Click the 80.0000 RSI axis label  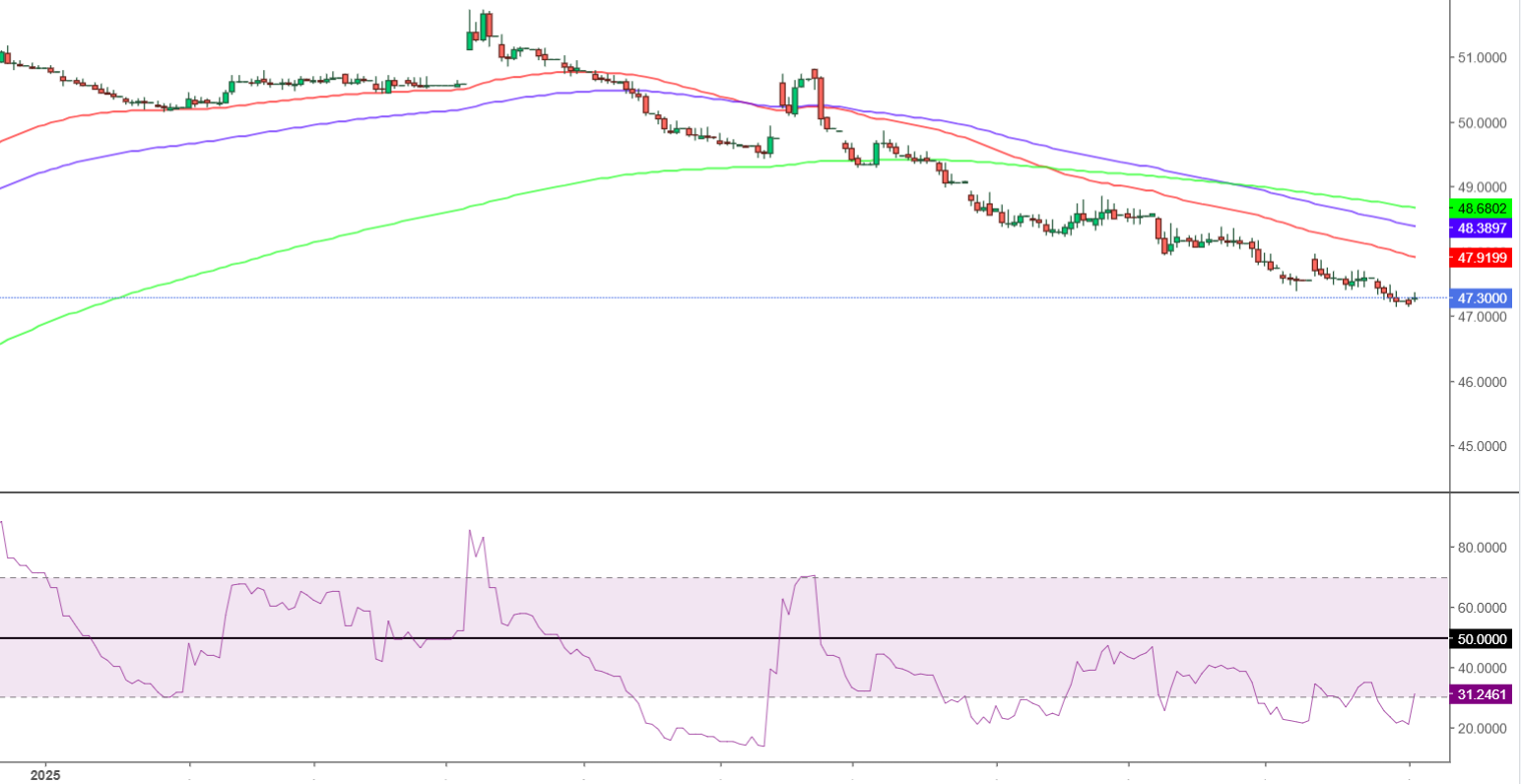click(x=1482, y=548)
